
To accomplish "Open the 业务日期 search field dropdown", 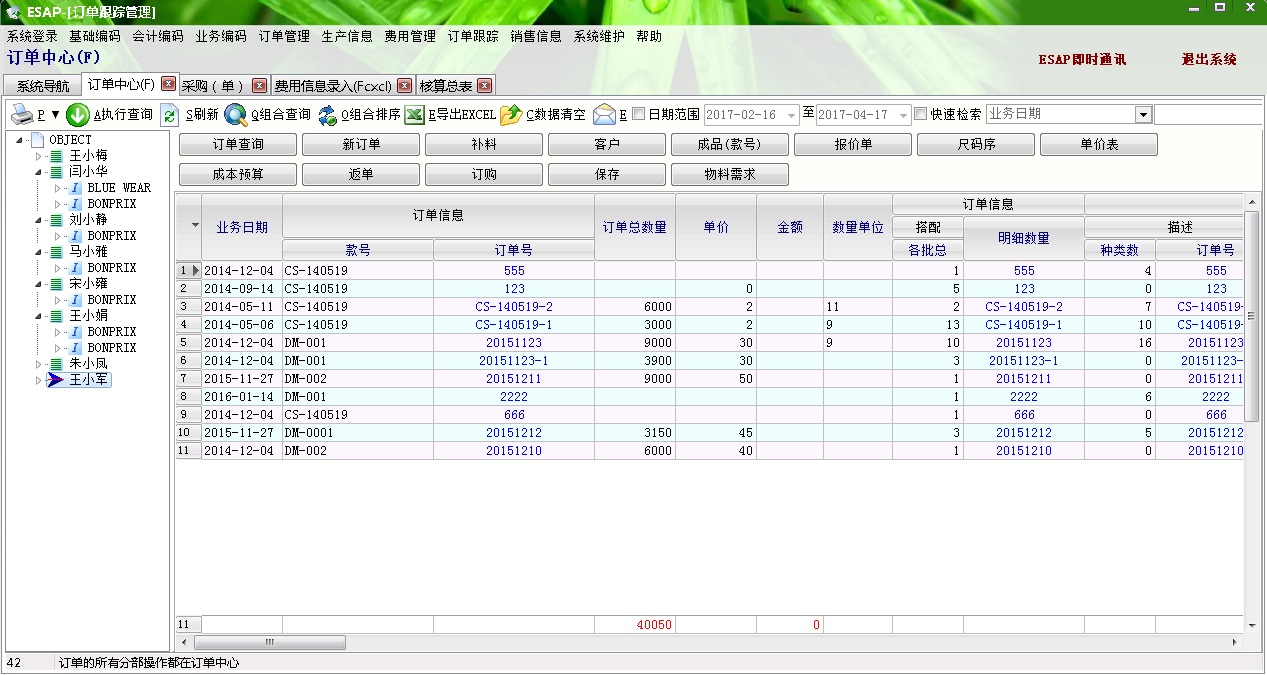I will [x=1143, y=115].
